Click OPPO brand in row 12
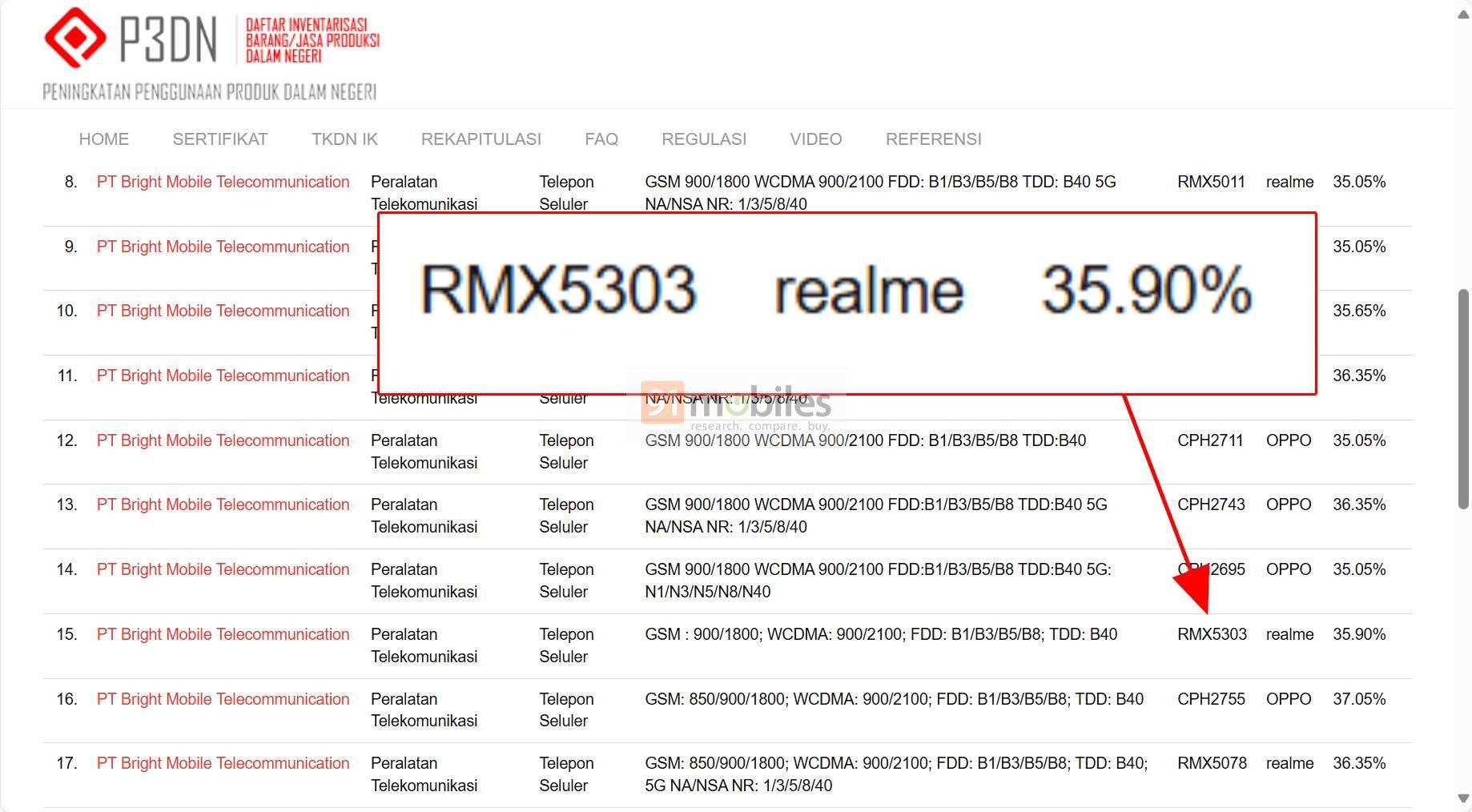 [x=1289, y=440]
